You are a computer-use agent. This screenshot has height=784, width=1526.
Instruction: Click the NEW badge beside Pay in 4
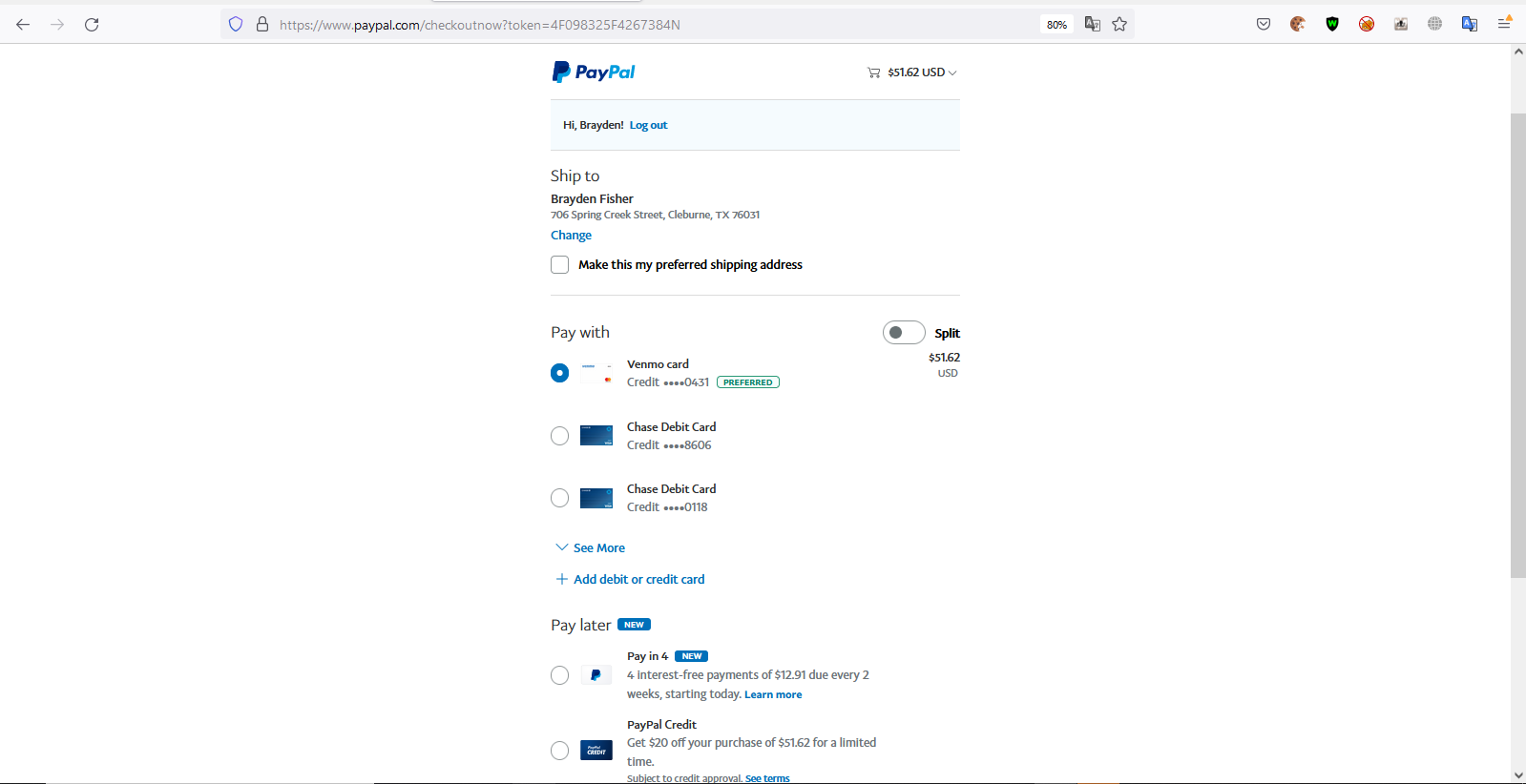pyautogui.click(x=692, y=656)
